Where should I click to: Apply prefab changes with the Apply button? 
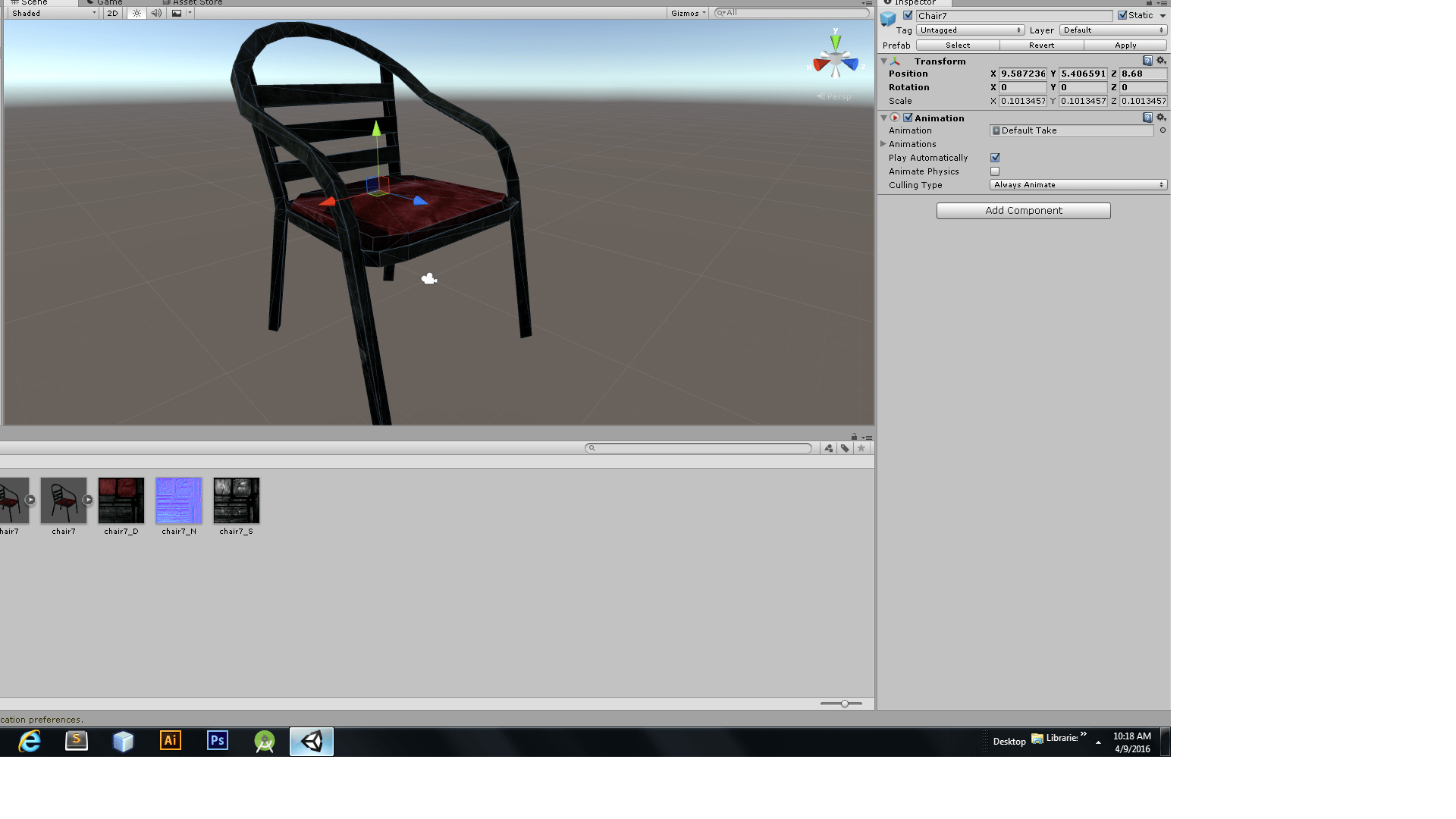coord(1125,45)
